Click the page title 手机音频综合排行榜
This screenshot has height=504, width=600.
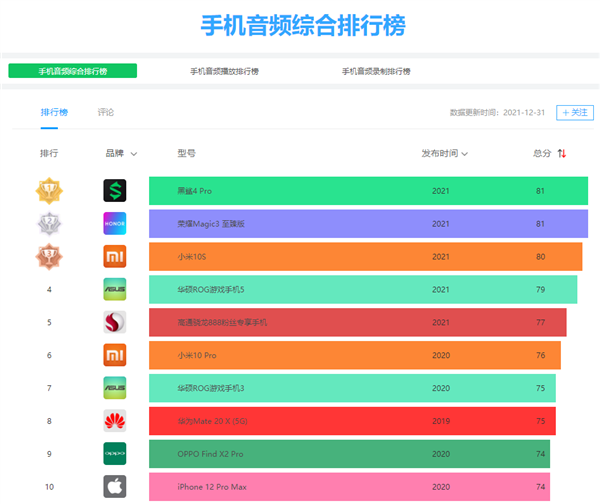(303, 26)
